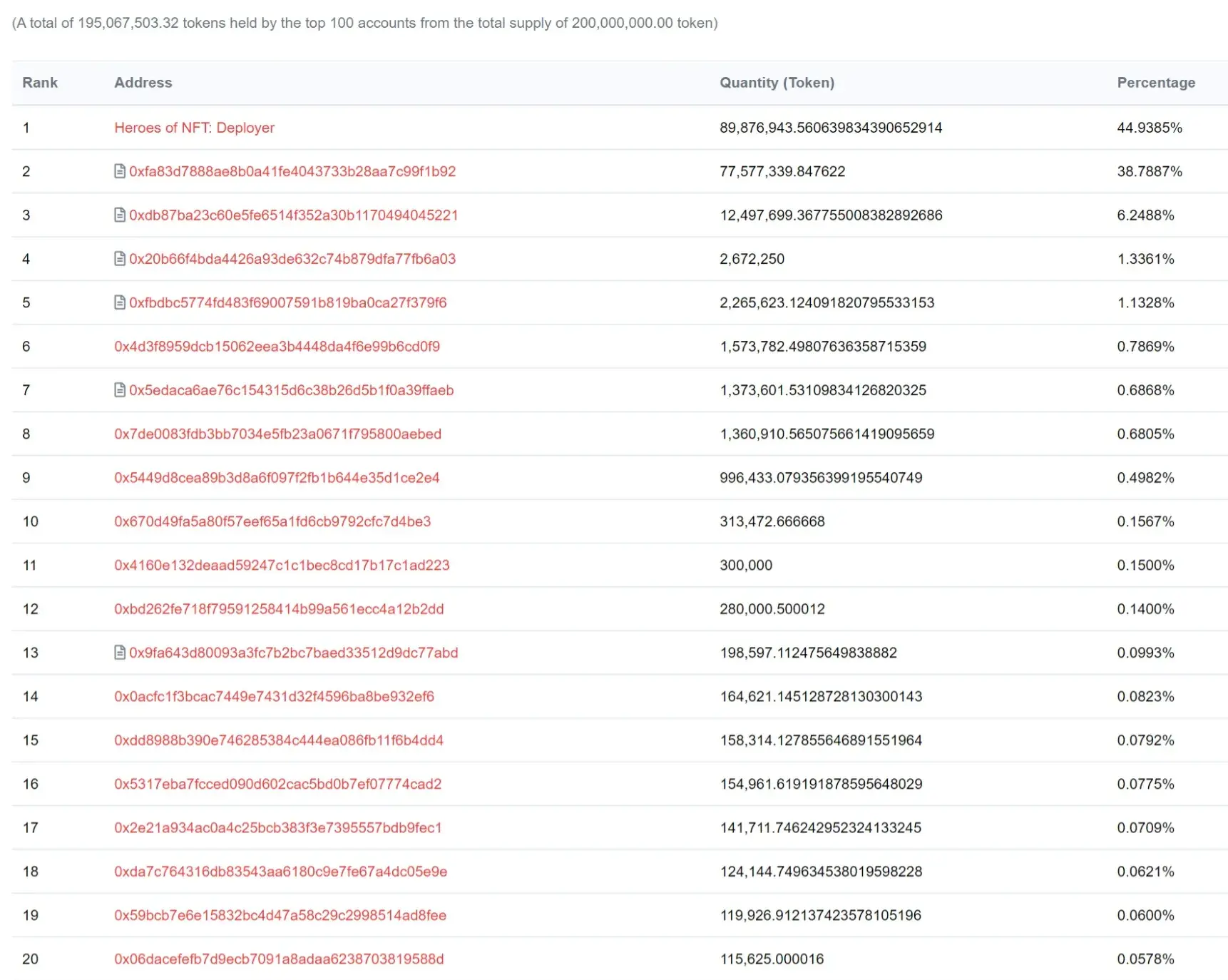Select quantity 77,577,339.847622
1228x980 pixels.
(782, 171)
